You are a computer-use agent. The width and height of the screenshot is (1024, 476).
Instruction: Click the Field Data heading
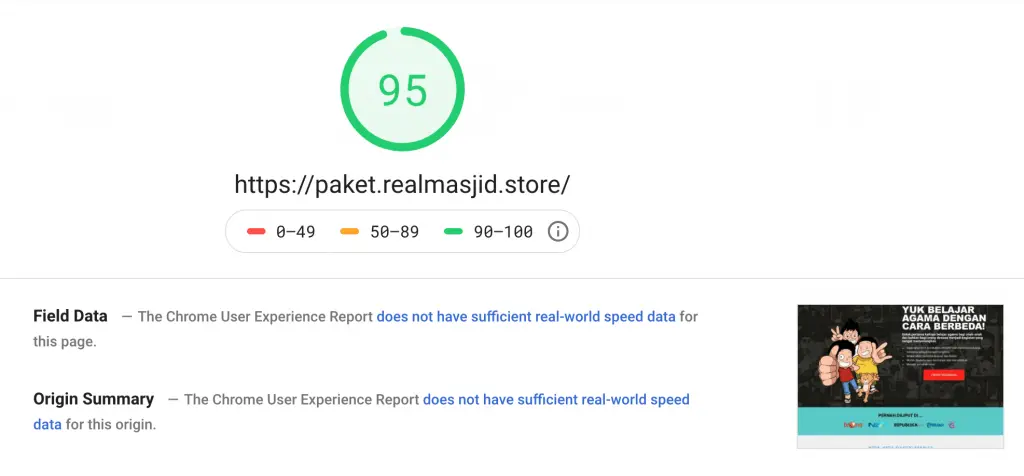point(70,316)
